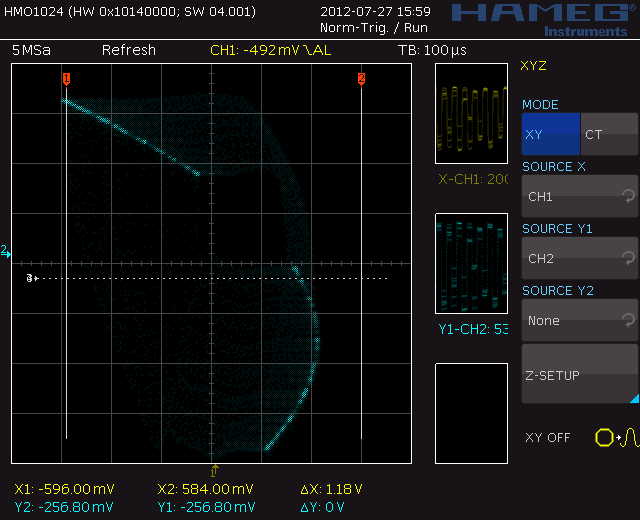Viewport: 640px width, 520px height.
Task: Switch mode to CT
Action: (608, 134)
